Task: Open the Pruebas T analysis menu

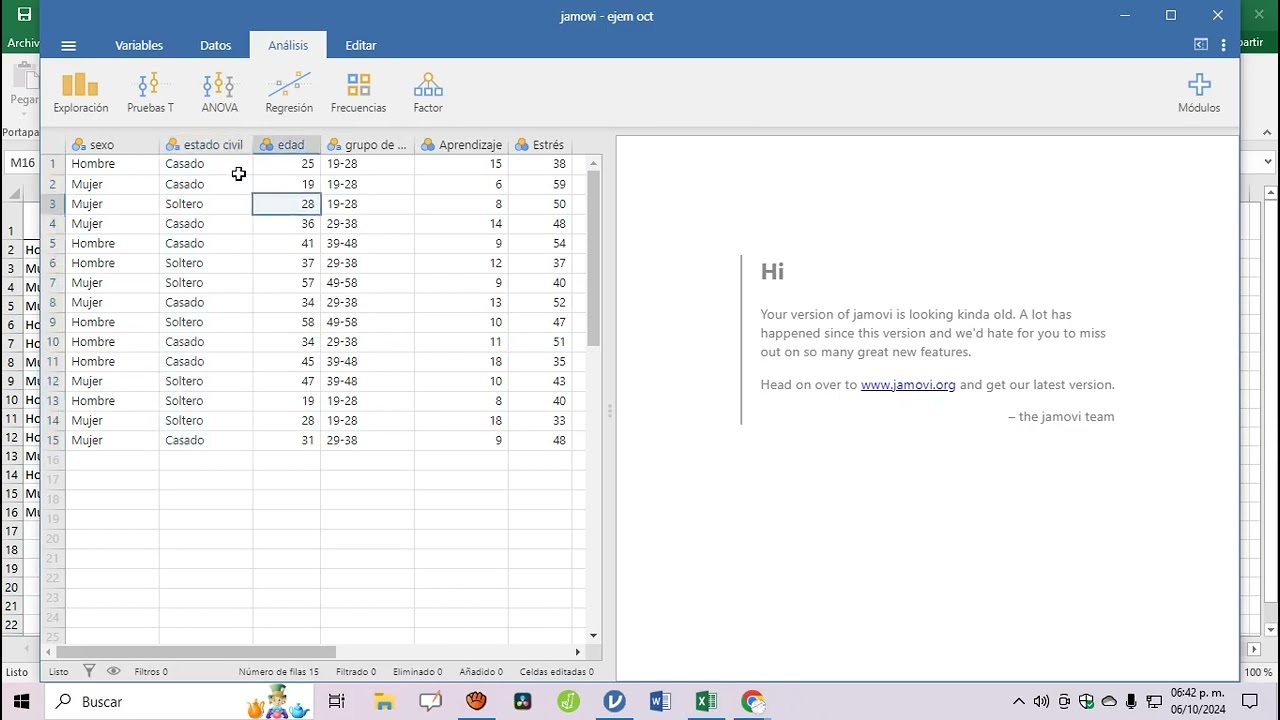Action: click(150, 93)
